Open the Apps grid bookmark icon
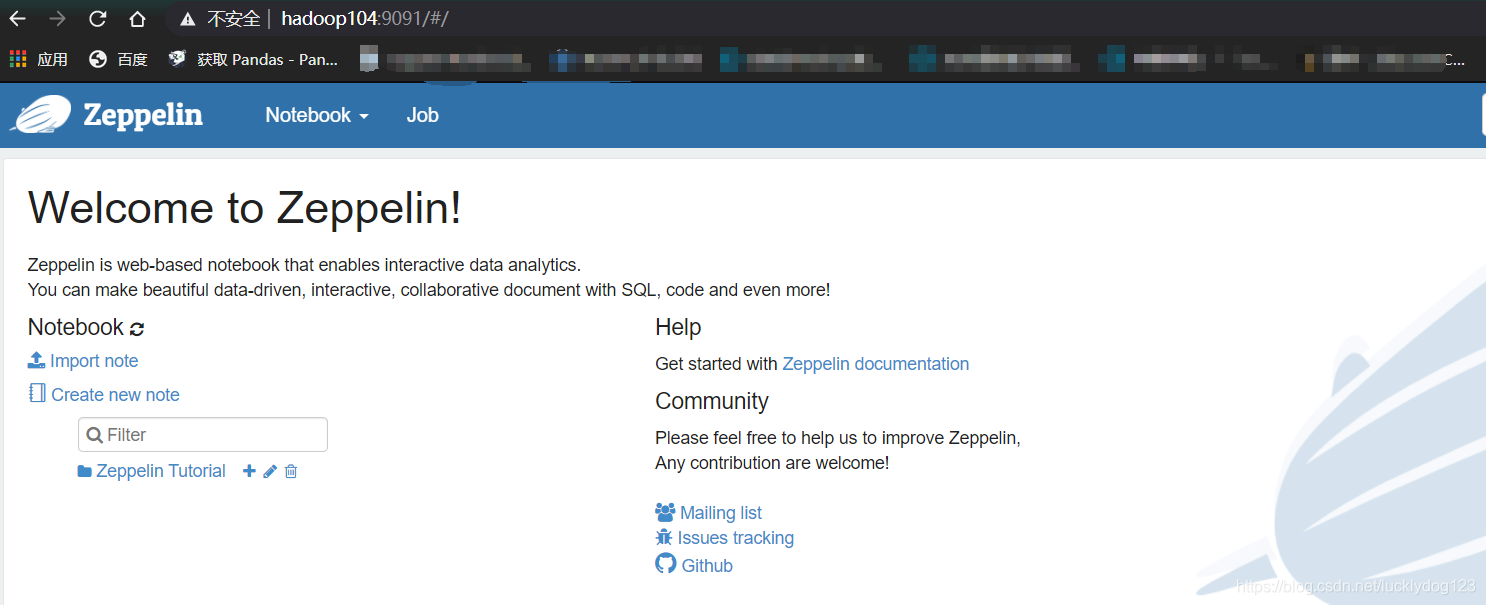 click(18, 60)
